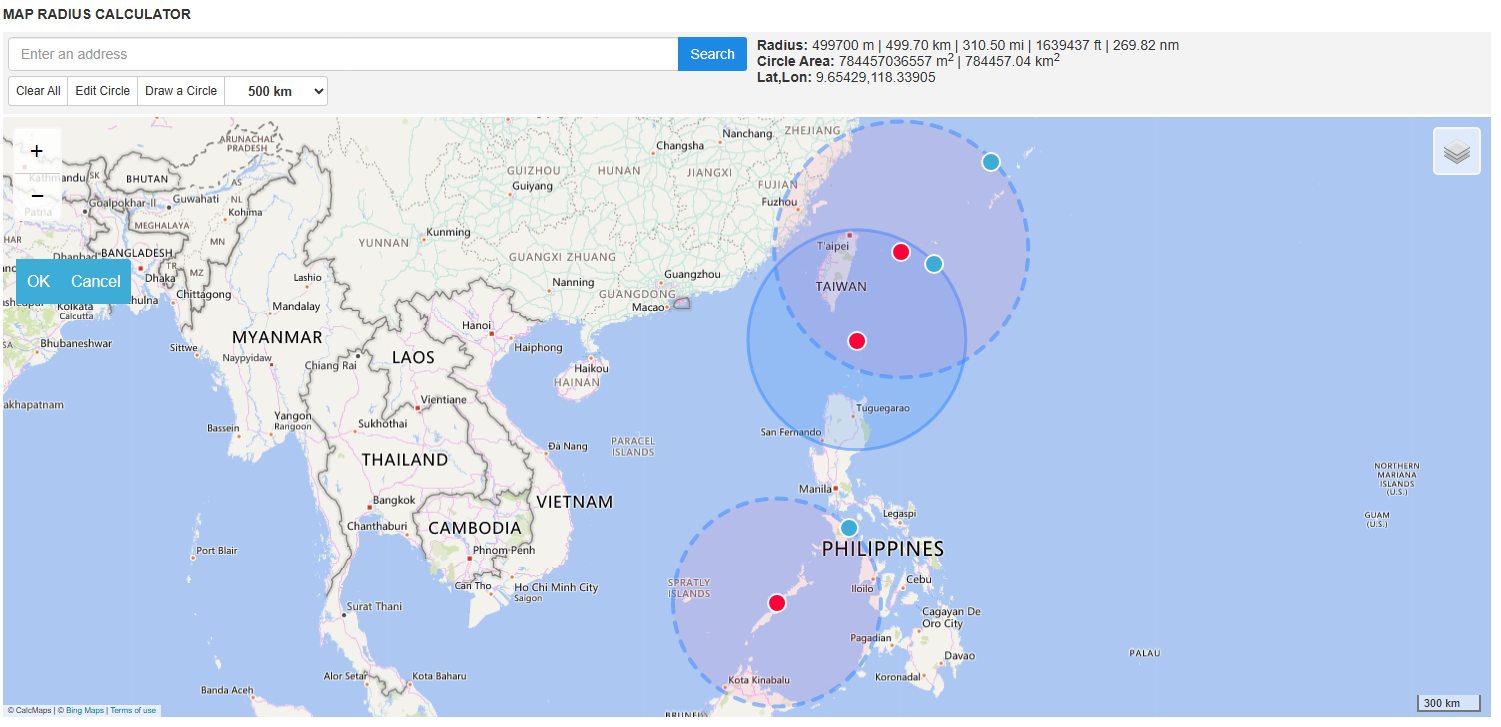Image resolution: width=1501 pixels, height=727 pixels.
Task: Click the BHUTAN country label
Action: [x=147, y=178]
